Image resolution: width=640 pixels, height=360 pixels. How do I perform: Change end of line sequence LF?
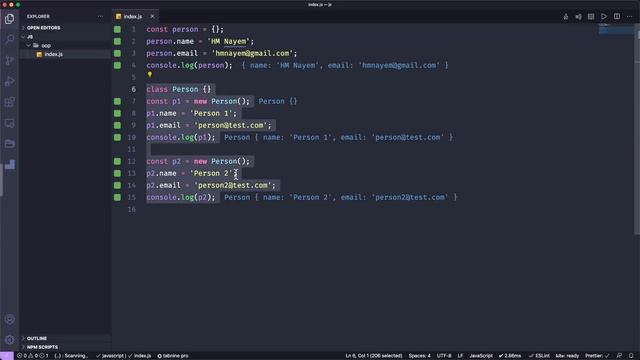tap(460, 356)
